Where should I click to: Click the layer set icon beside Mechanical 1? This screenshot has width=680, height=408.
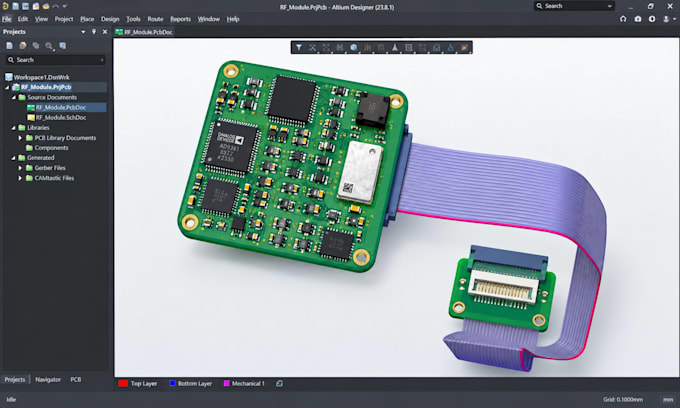point(279,383)
